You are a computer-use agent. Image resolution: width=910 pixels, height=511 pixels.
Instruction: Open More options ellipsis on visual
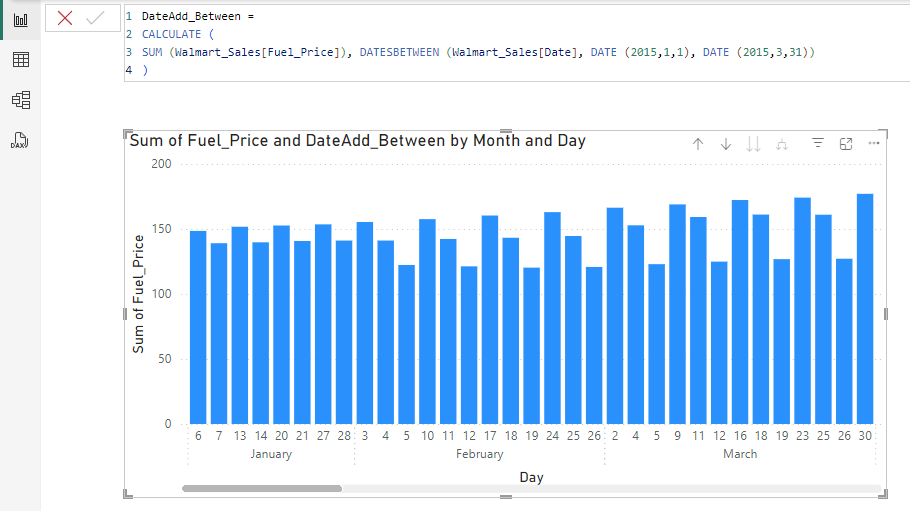pyautogui.click(x=873, y=144)
